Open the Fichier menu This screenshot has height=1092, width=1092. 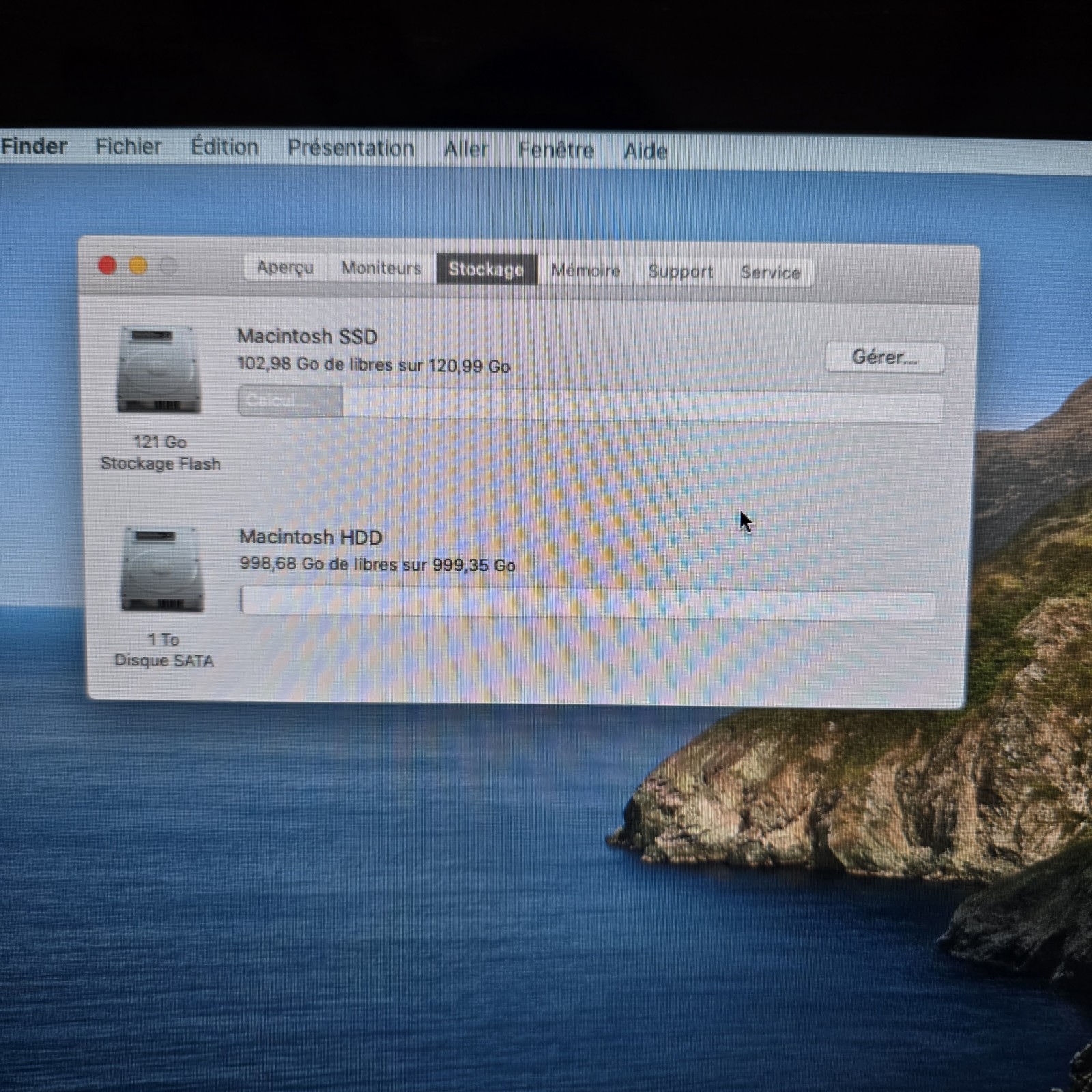point(128,147)
